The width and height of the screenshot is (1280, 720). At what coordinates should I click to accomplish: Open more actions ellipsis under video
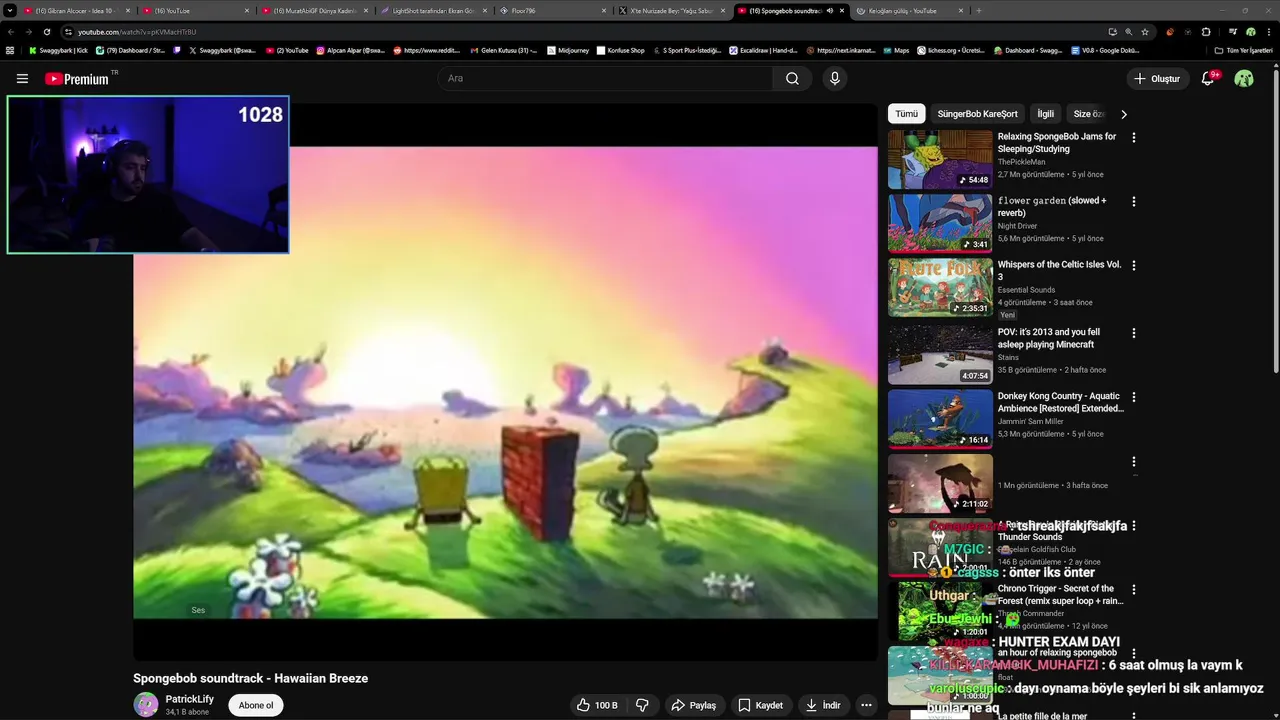[866, 705]
